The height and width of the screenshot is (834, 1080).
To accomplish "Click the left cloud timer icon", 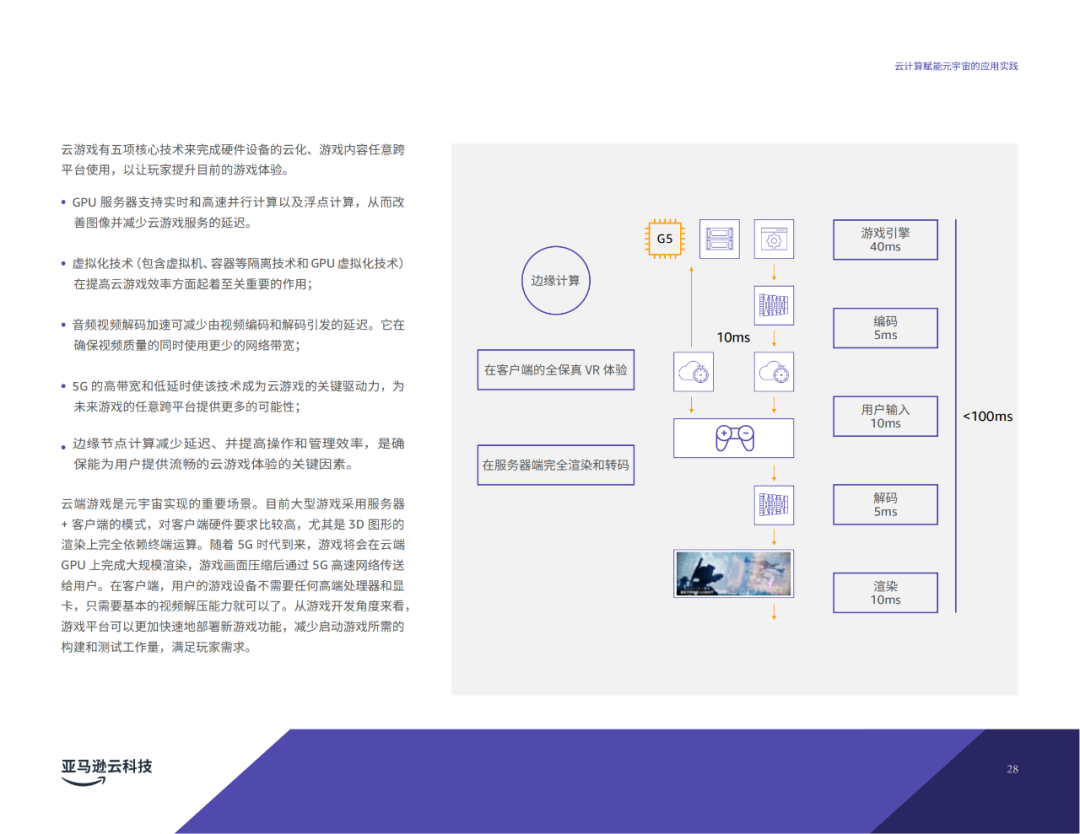I will pyautogui.click(x=694, y=372).
